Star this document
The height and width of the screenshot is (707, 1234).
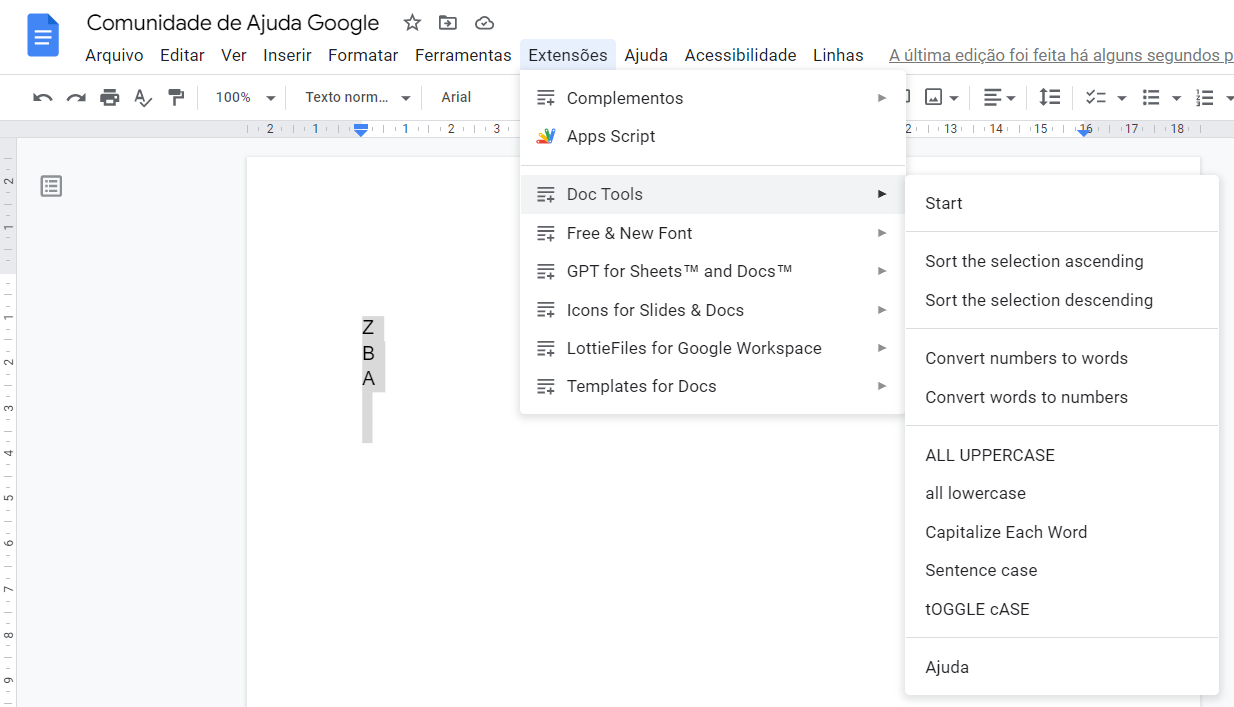point(412,23)
